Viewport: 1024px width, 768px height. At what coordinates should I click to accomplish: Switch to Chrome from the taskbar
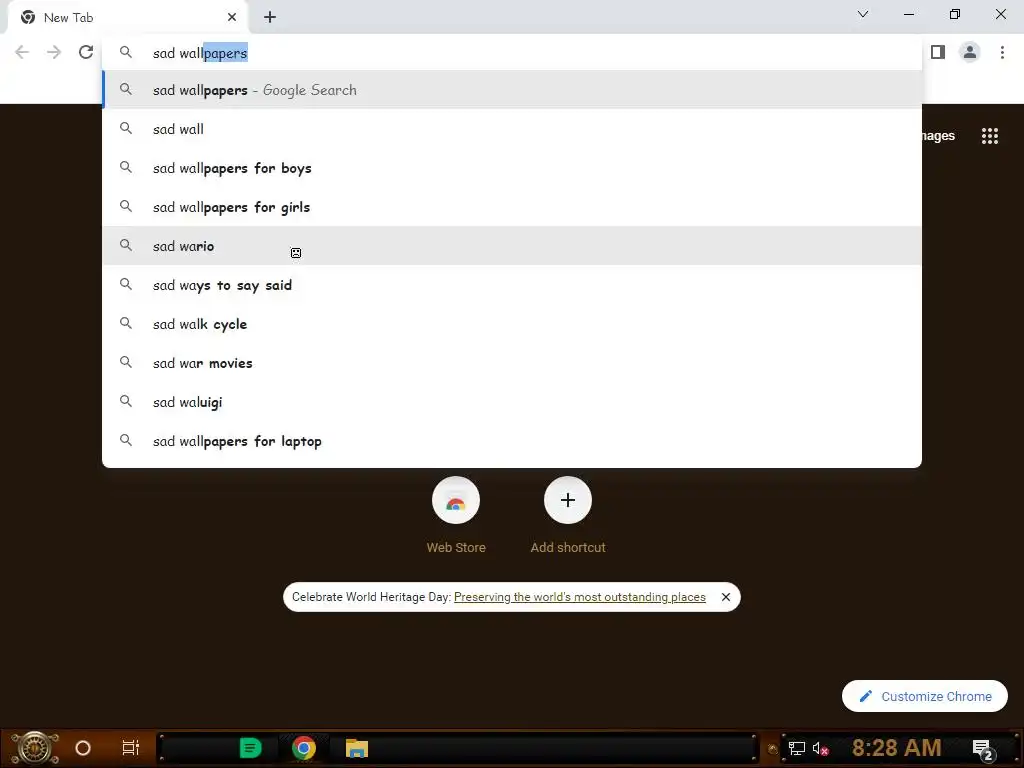pyautogui.click(x=304, y=748)
